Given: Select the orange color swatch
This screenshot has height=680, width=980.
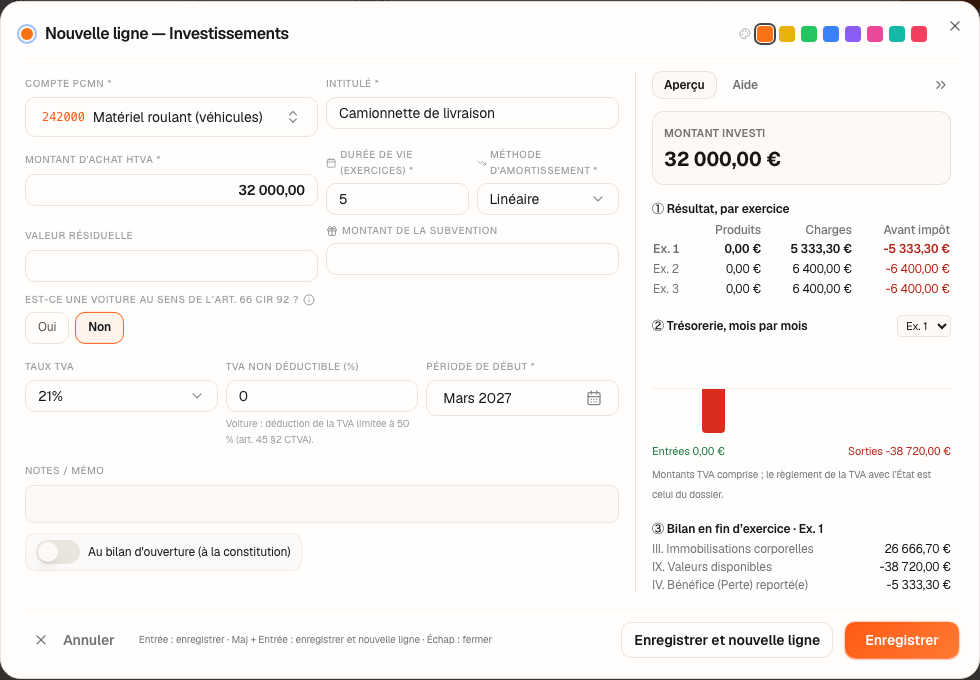Looking at the screenshot, I should [765, 34].
